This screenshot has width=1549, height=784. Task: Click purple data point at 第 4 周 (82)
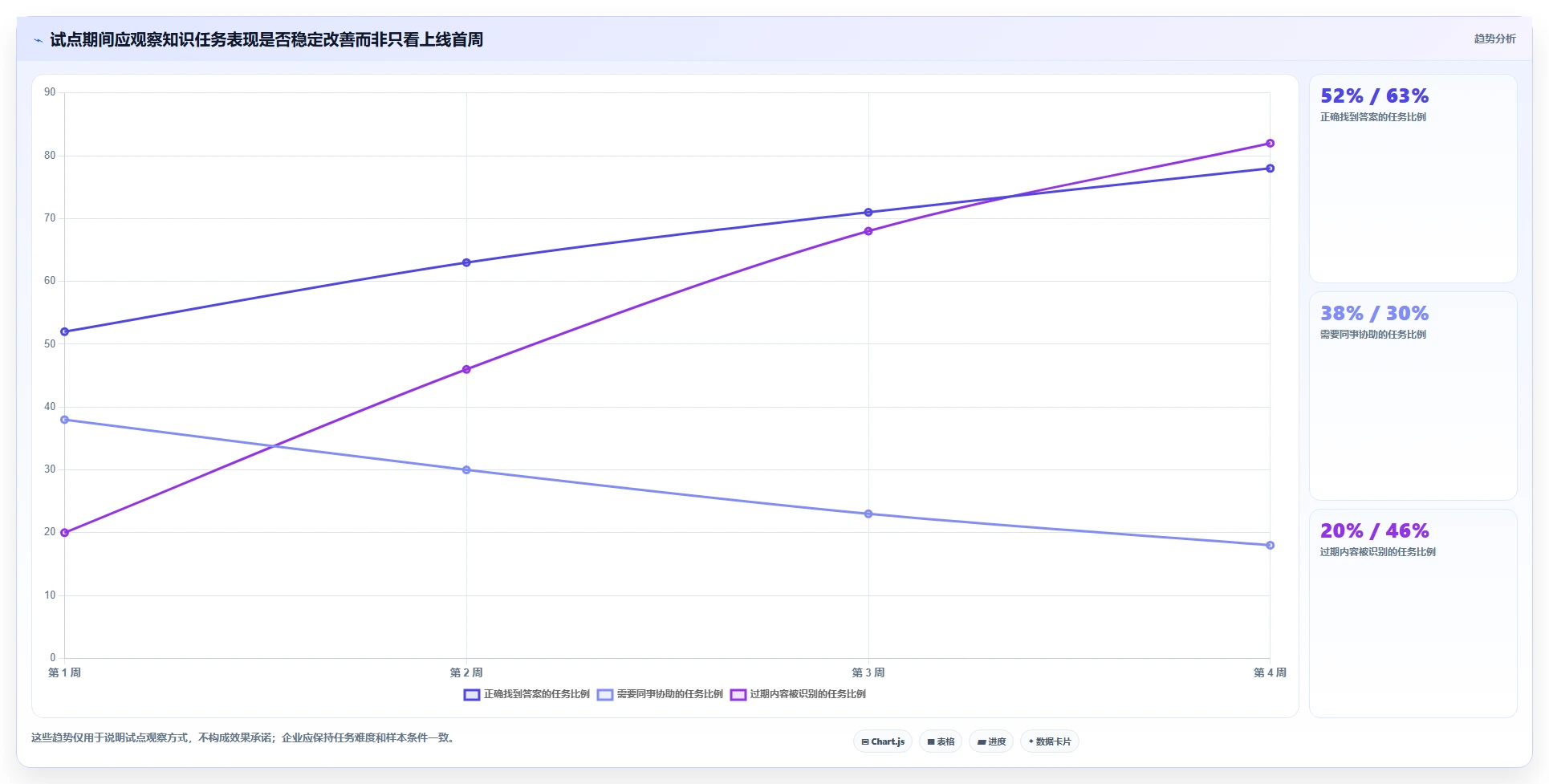coord(1270,144)
